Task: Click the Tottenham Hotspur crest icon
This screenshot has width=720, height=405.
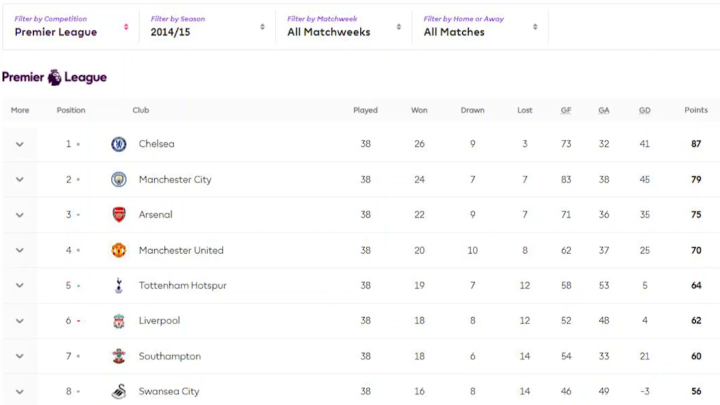Action: pyautogui.click(x=119, y=286)
